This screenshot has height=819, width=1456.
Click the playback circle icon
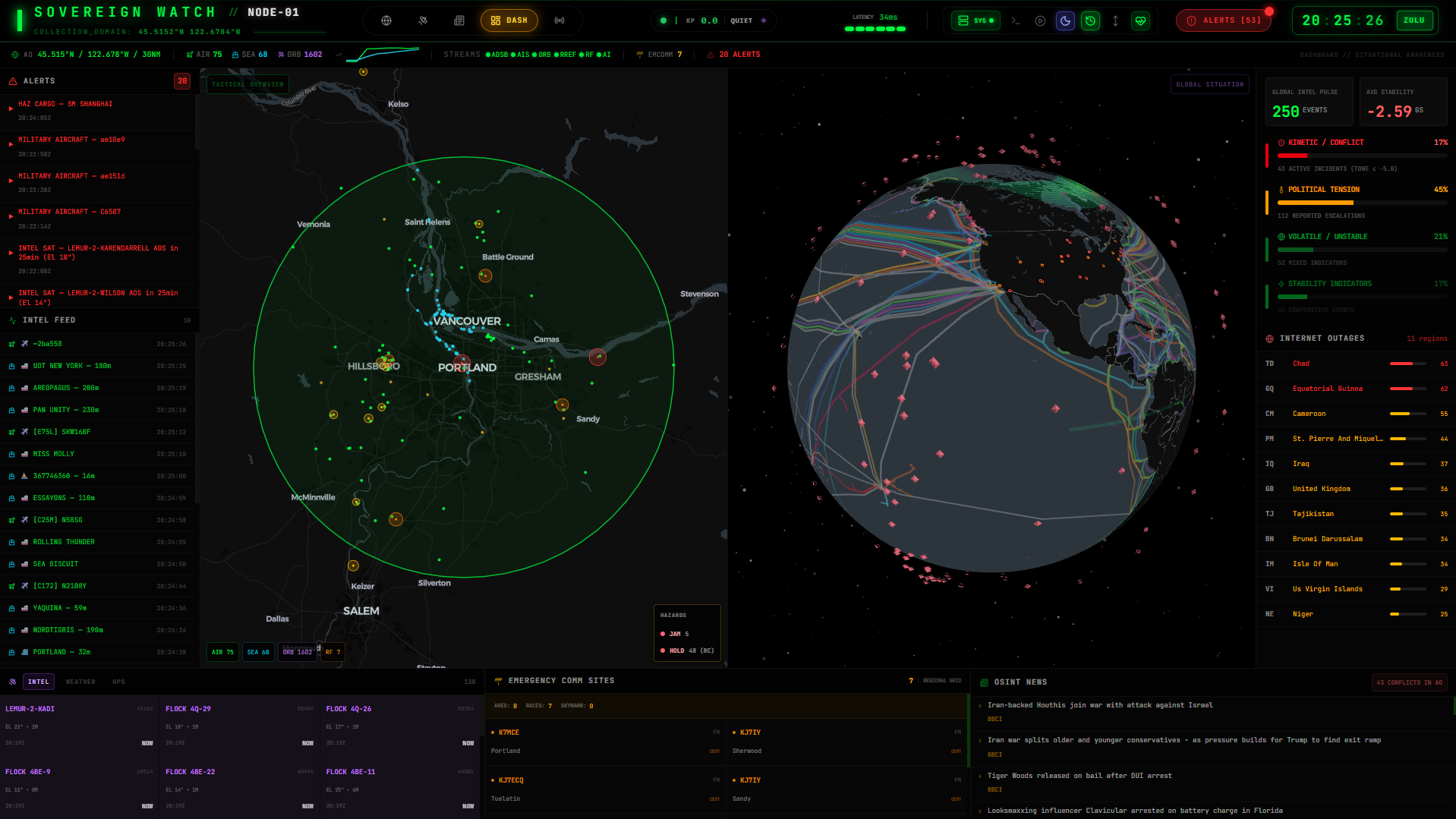tap(1040, 20)
